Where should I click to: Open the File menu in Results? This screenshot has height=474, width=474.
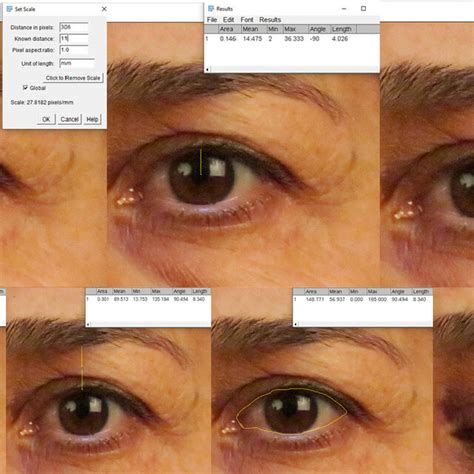tap(212, 20)
